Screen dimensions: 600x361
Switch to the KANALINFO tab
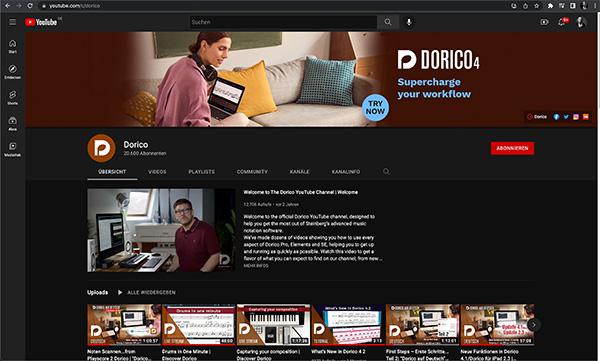(x=346, y=172)
